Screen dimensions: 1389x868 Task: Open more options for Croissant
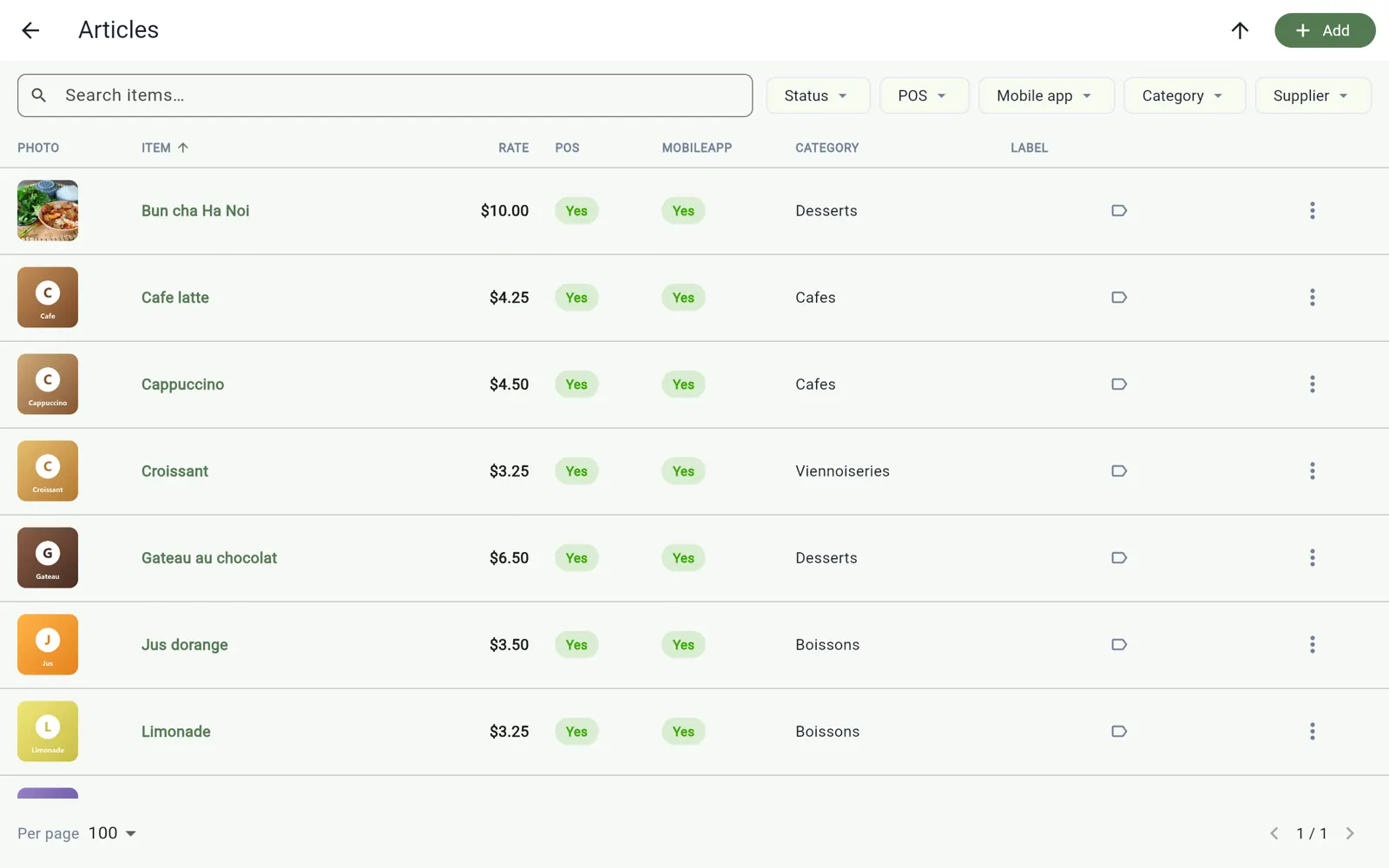(x=1312, y=471)
